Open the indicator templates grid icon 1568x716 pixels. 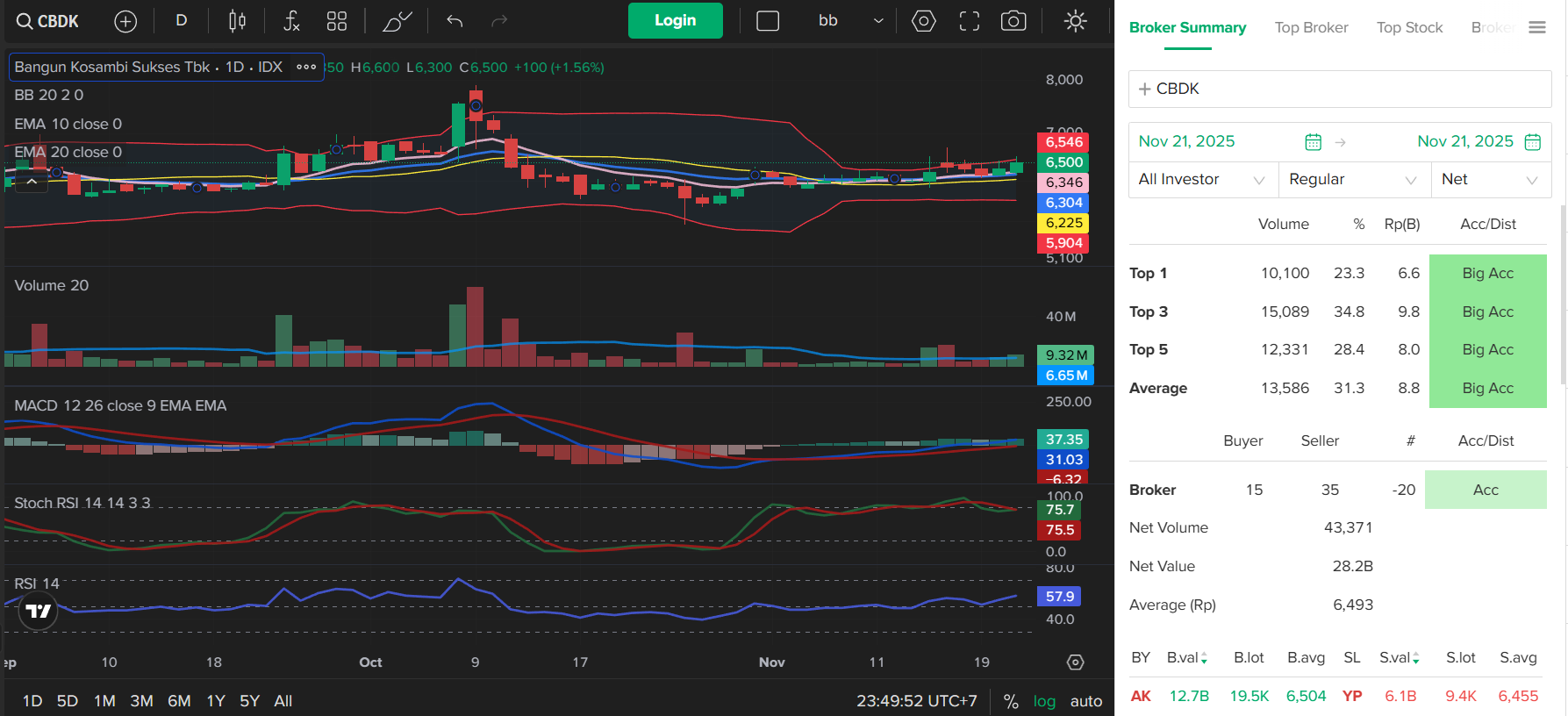[x=337, y=21]
